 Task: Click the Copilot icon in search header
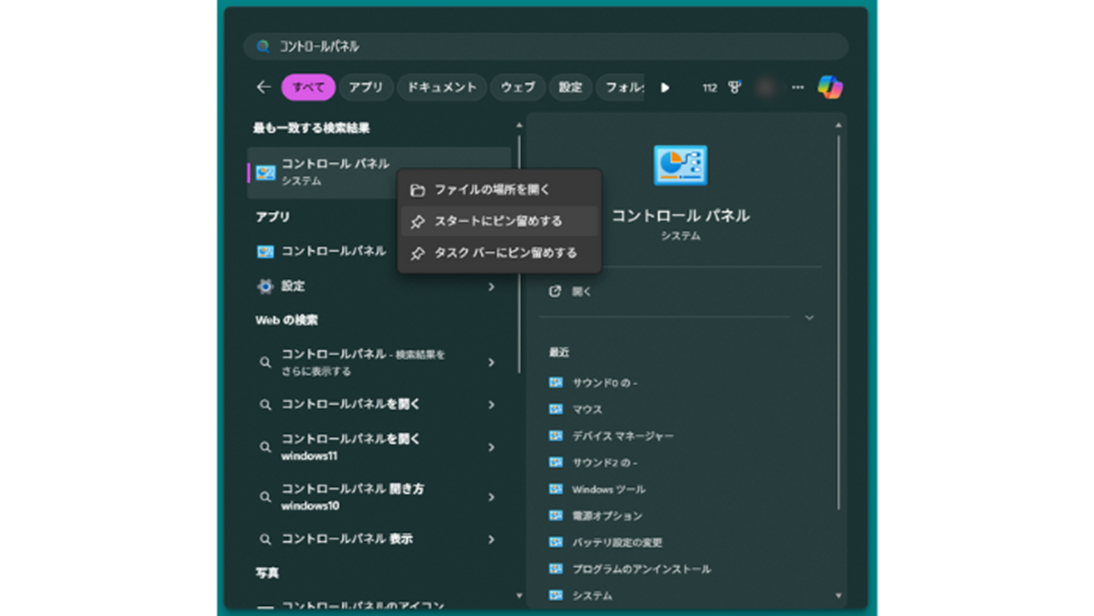(829, 87)
